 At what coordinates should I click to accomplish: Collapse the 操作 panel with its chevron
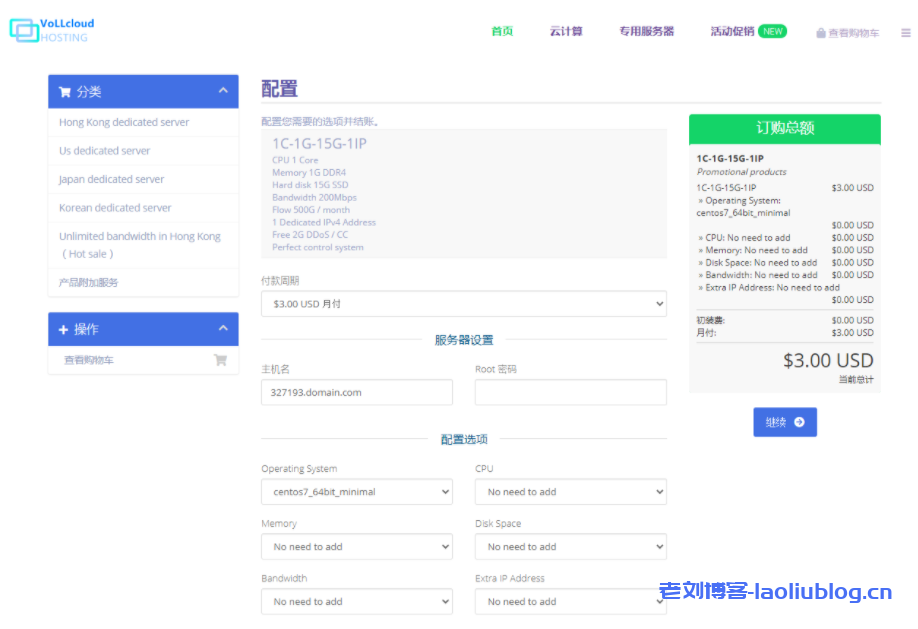(x=223, y=329)
